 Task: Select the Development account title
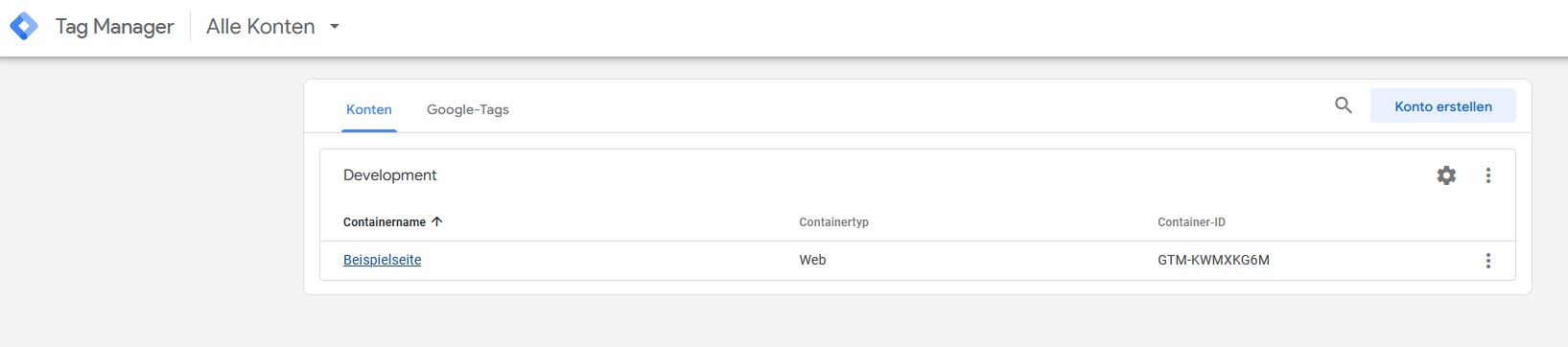pos(390,175)
